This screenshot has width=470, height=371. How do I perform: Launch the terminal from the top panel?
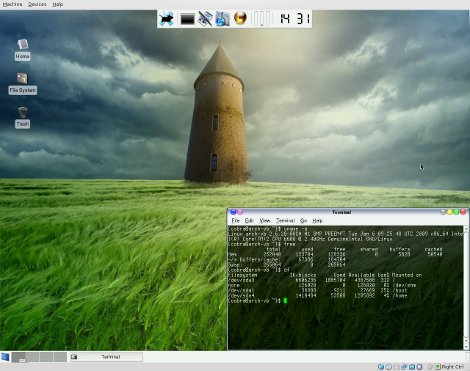point(187,19)
